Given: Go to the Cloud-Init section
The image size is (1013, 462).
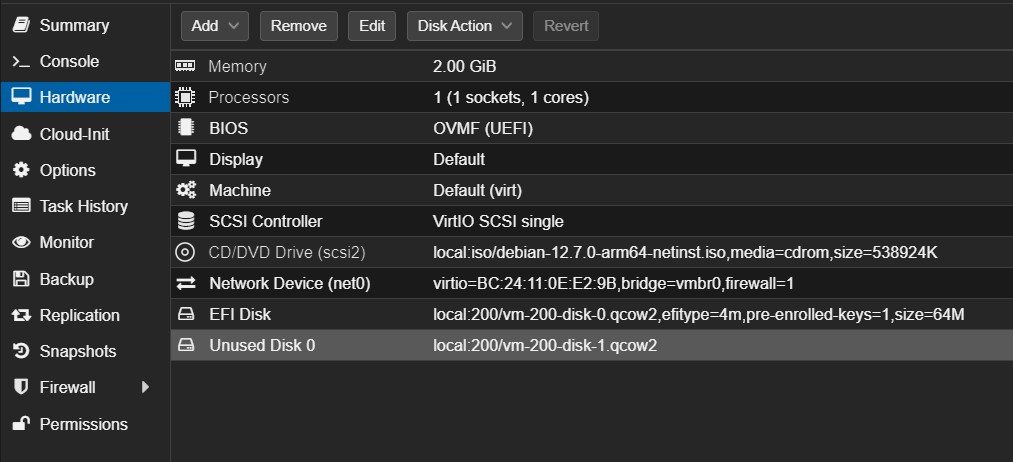Looking at the screenshot, I should 74,134.
